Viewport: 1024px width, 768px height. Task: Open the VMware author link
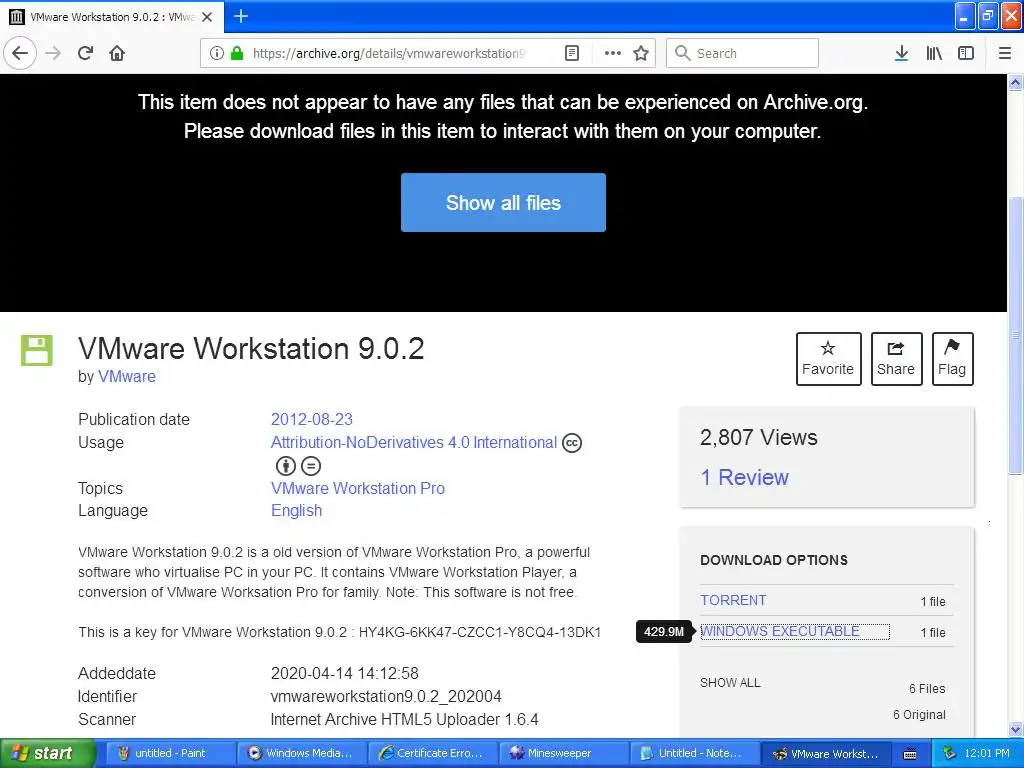point(127,377)
